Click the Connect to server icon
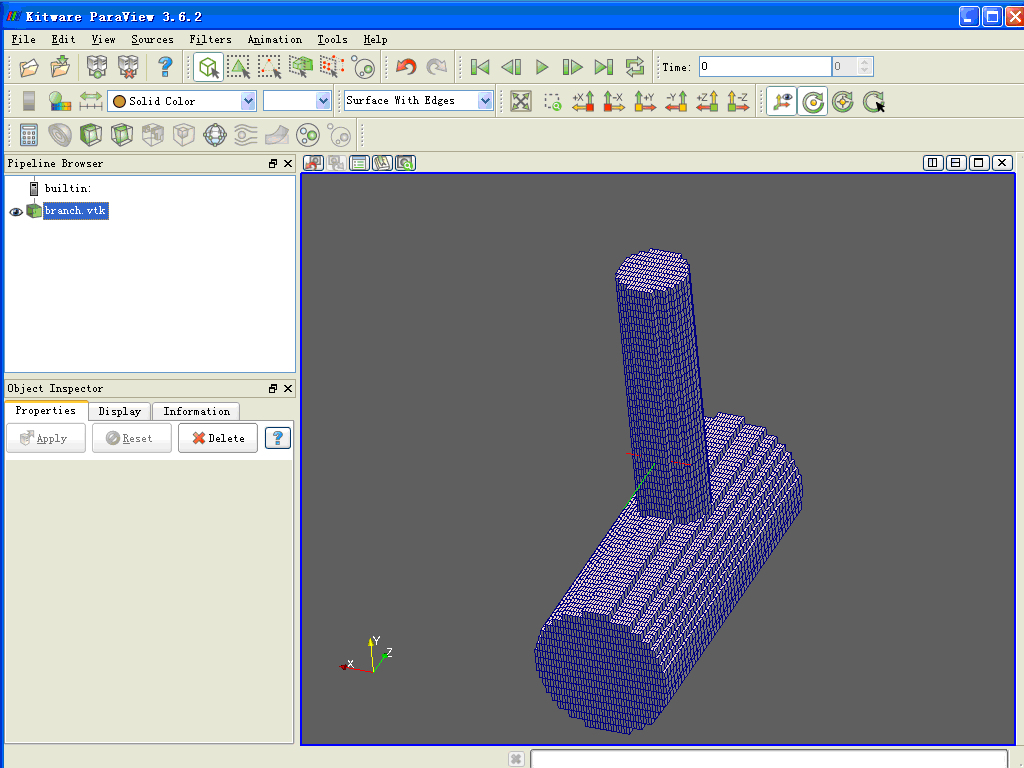 (97, 67)
